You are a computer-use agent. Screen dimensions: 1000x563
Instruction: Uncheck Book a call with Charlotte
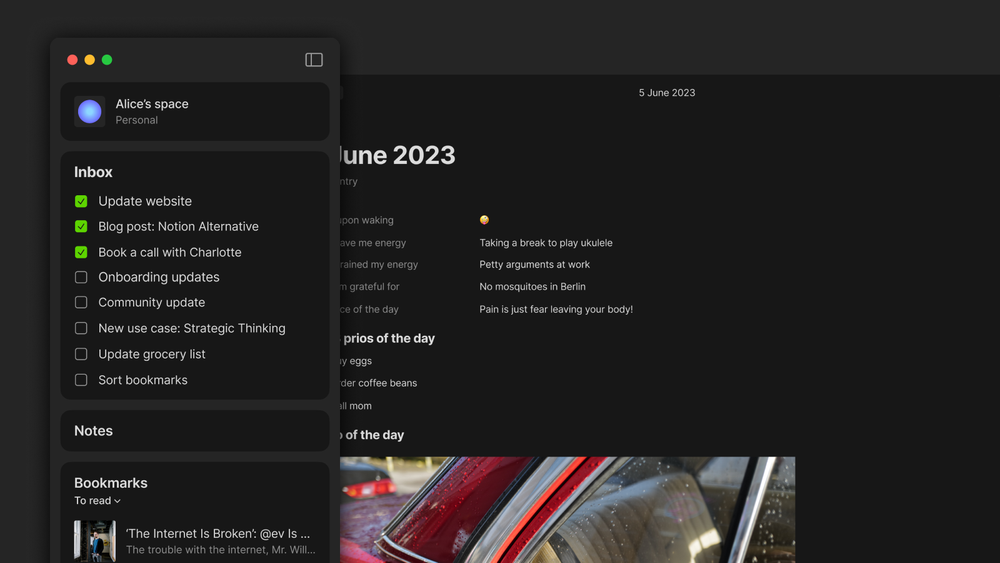point(81,252)
